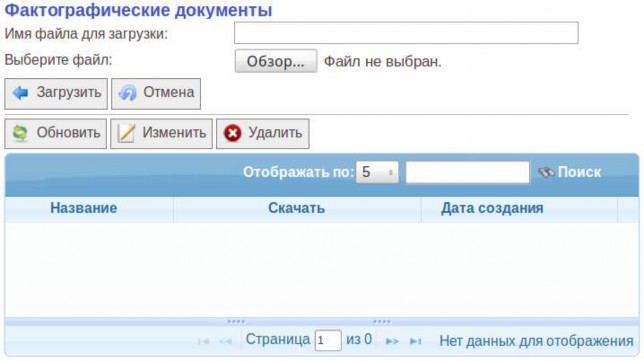Go to last page arrow

(x=416, y=341)
